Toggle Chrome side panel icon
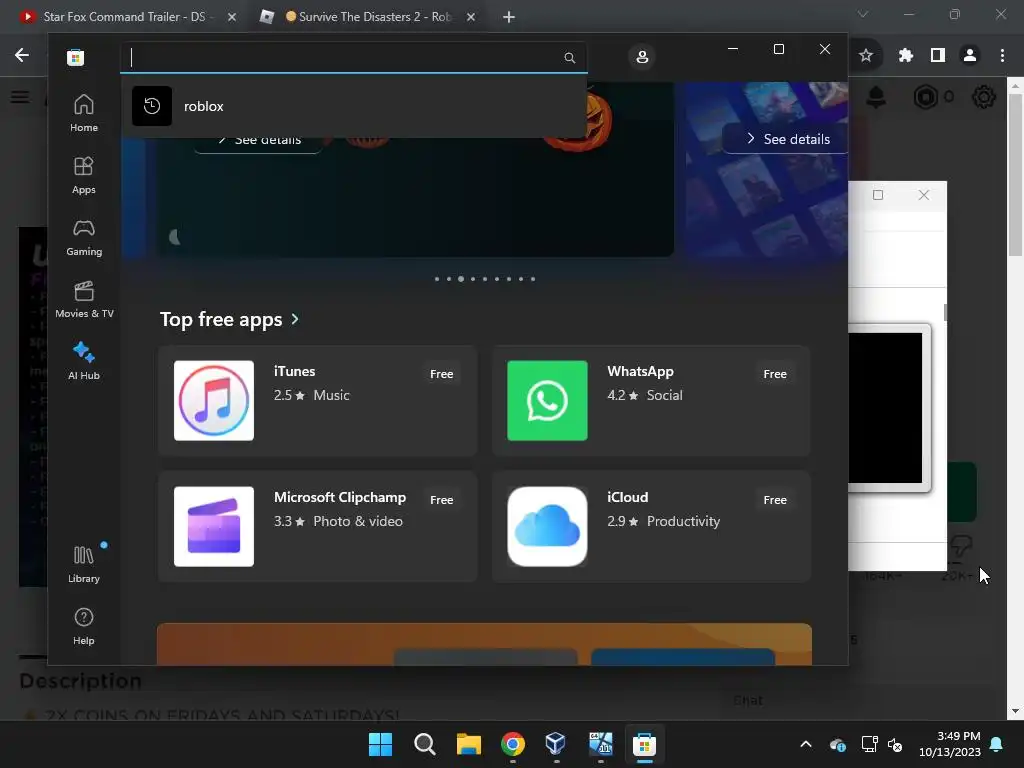 [938, 56]
